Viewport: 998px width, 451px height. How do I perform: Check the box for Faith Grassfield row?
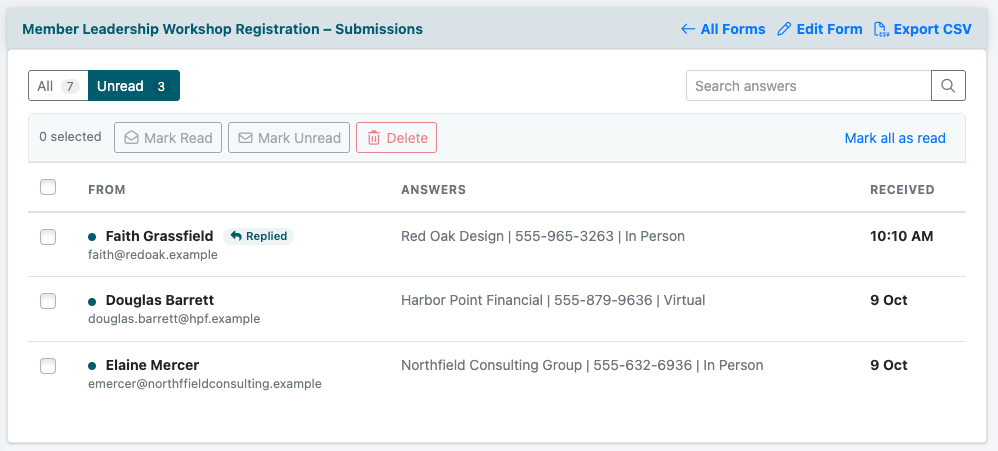coord(48,237)
